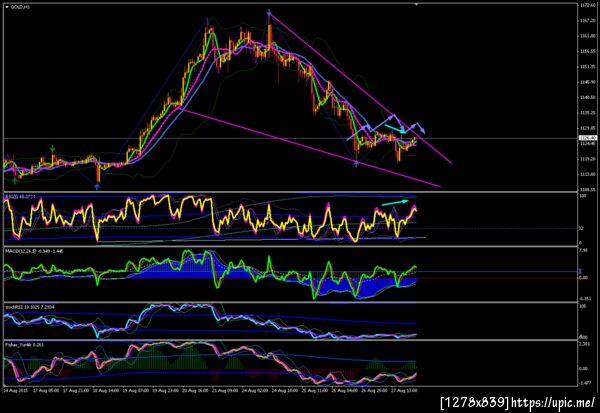
Task: Click the 1161.80 price axis label
Action: [587, 36]
